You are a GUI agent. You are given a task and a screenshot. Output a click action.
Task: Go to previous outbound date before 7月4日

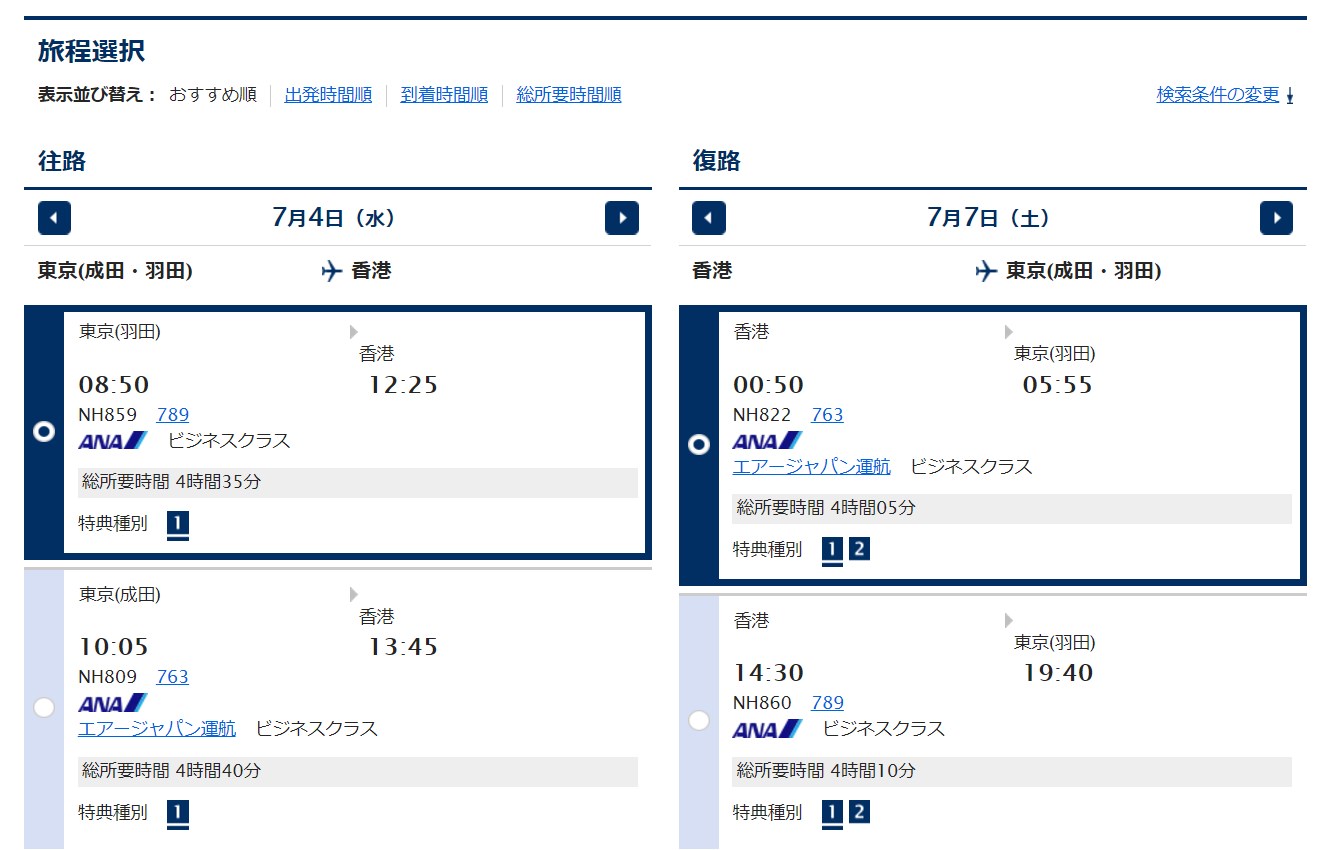[55, 218]
